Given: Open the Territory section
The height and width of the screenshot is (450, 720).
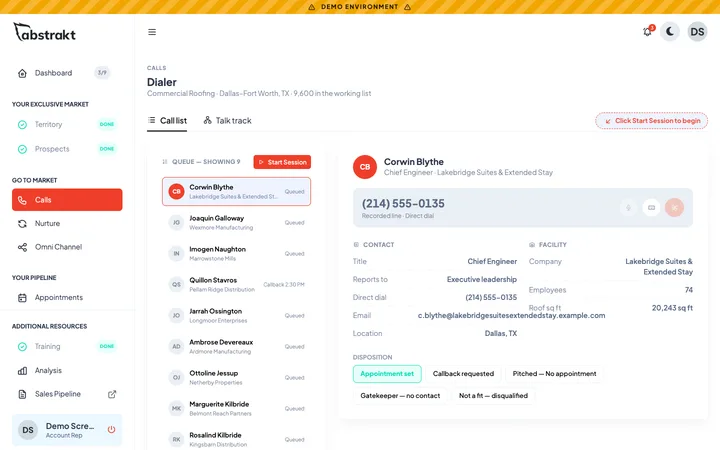Looking at the screenshot, I should click(x=67, y=124).
